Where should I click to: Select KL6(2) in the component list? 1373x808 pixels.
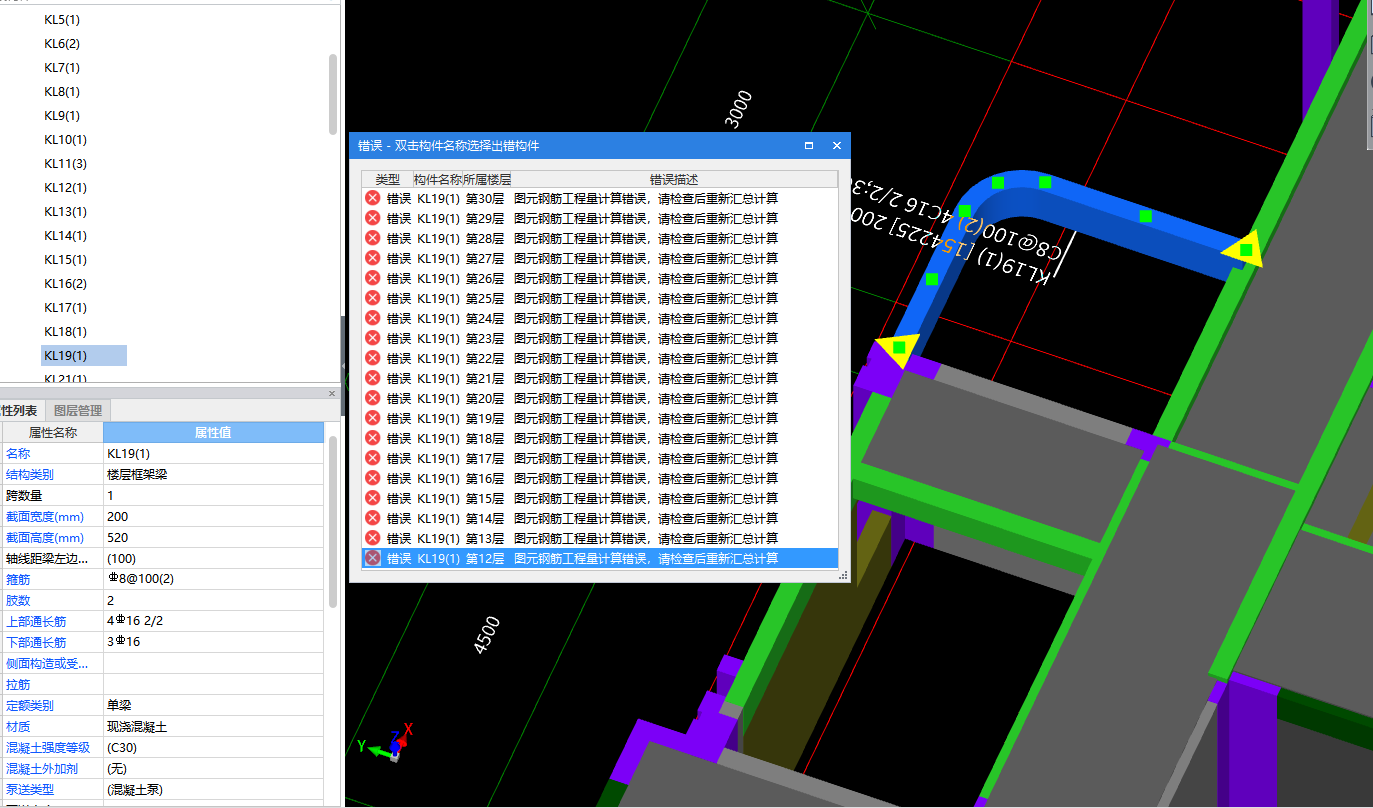pos(62,44)
